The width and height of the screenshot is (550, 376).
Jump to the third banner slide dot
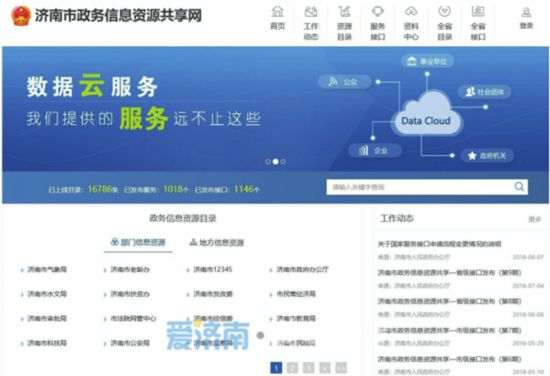[283, 162]
